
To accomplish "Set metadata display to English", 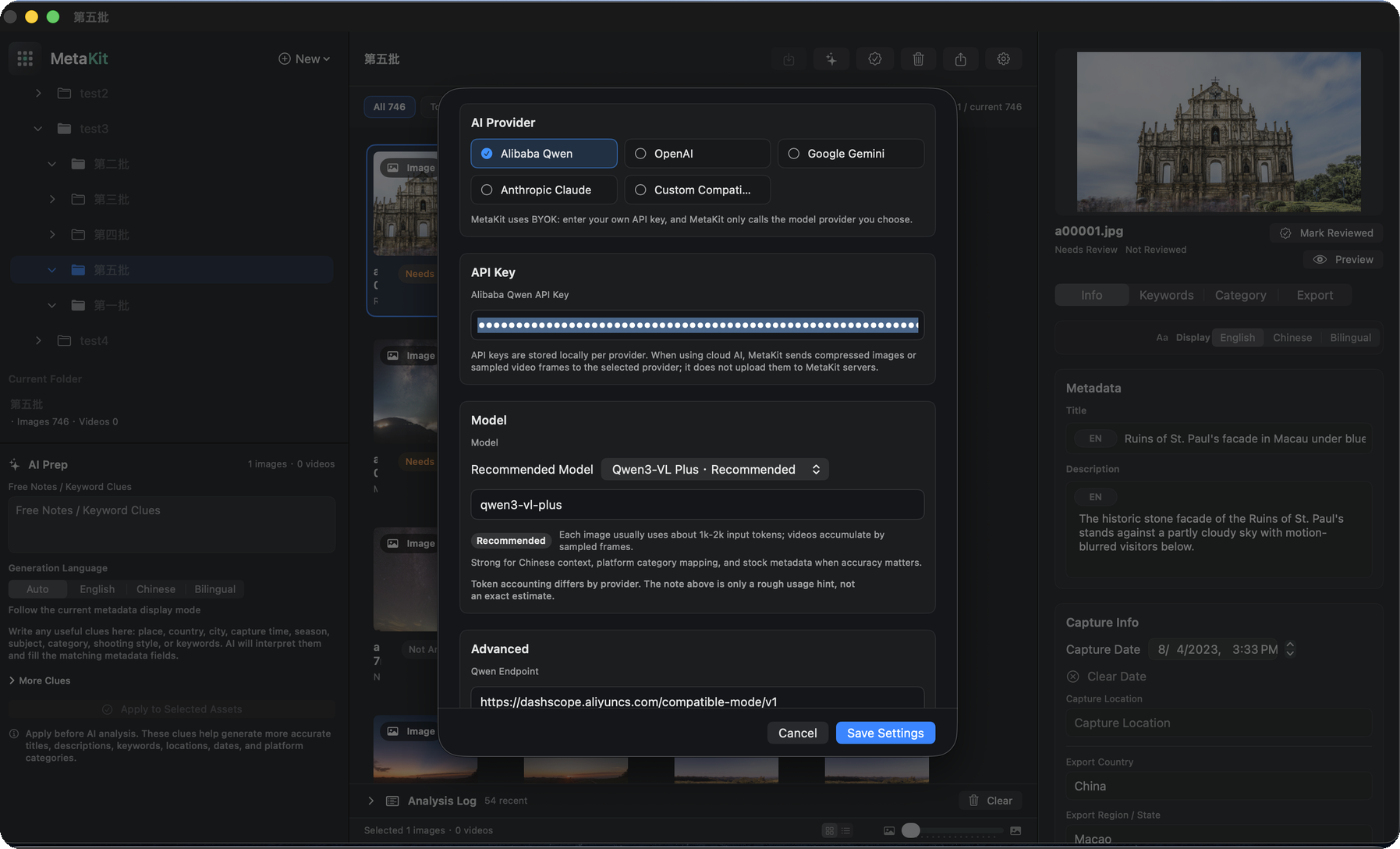I will [1238, 338].
